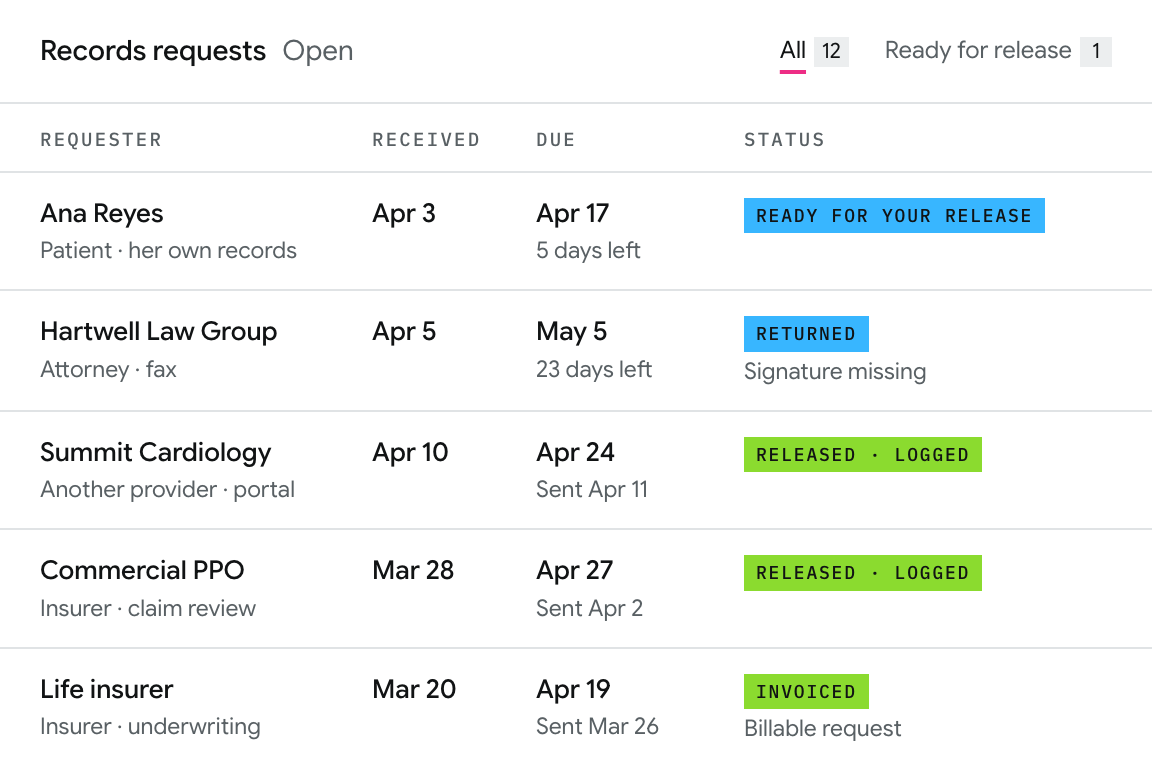Click the Open label beside the heading
1152x768 pixels.
(318, 51)
